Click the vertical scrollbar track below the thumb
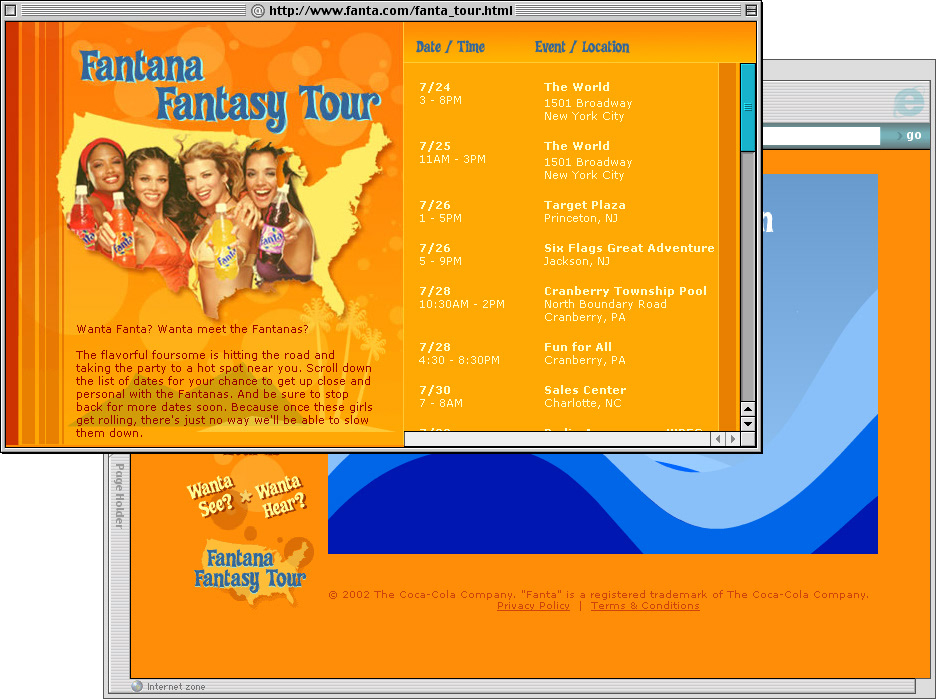This screenshot has height=699, width=936. point(747,276)
